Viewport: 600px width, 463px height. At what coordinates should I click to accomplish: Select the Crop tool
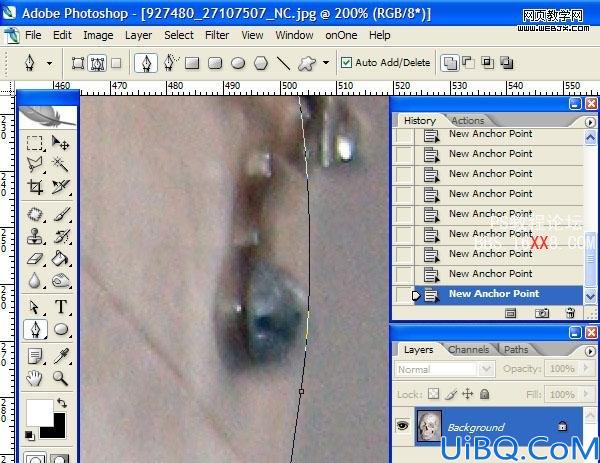click(x=35, y=187)
